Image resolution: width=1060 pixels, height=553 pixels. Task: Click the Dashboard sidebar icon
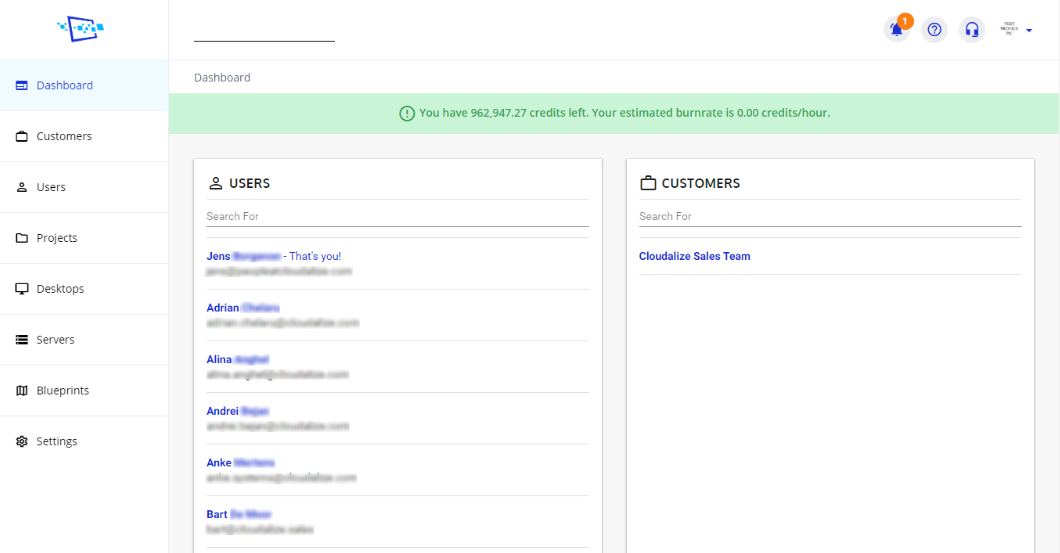coord(22,85)
